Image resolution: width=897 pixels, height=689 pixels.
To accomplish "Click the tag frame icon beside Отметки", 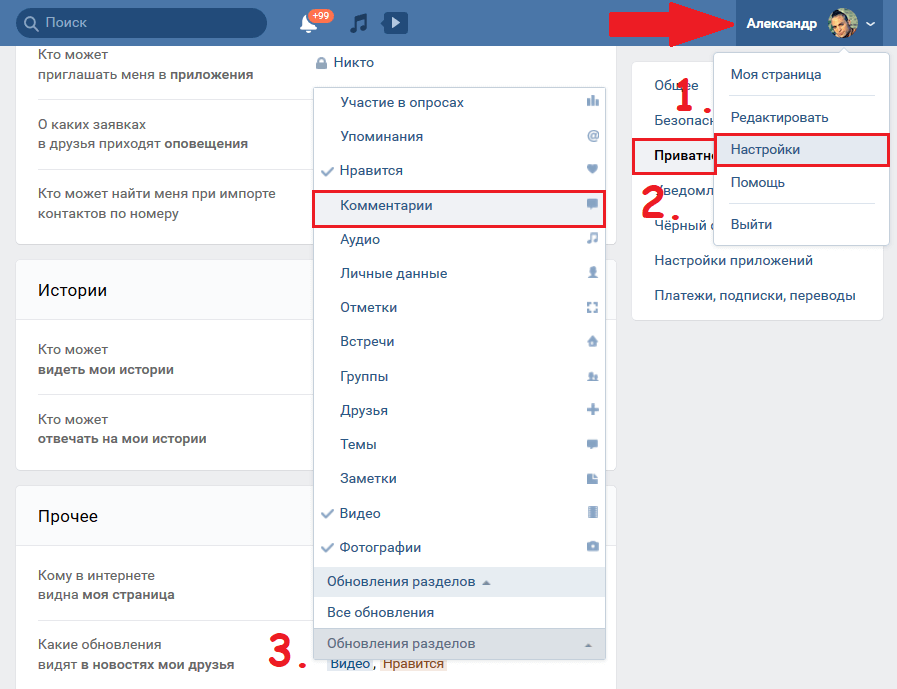I will coord(593,307).
